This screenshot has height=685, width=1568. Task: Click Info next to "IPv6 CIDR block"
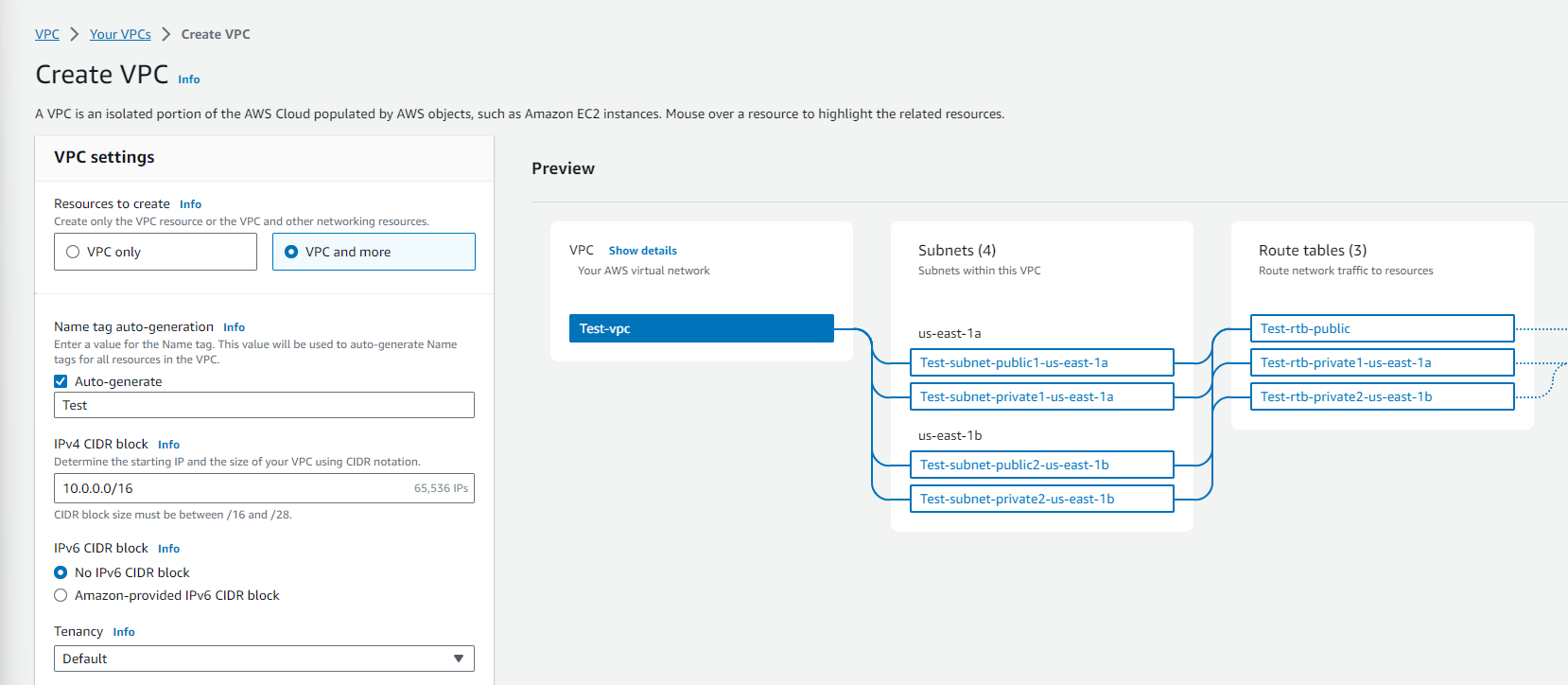pos(168,548)
